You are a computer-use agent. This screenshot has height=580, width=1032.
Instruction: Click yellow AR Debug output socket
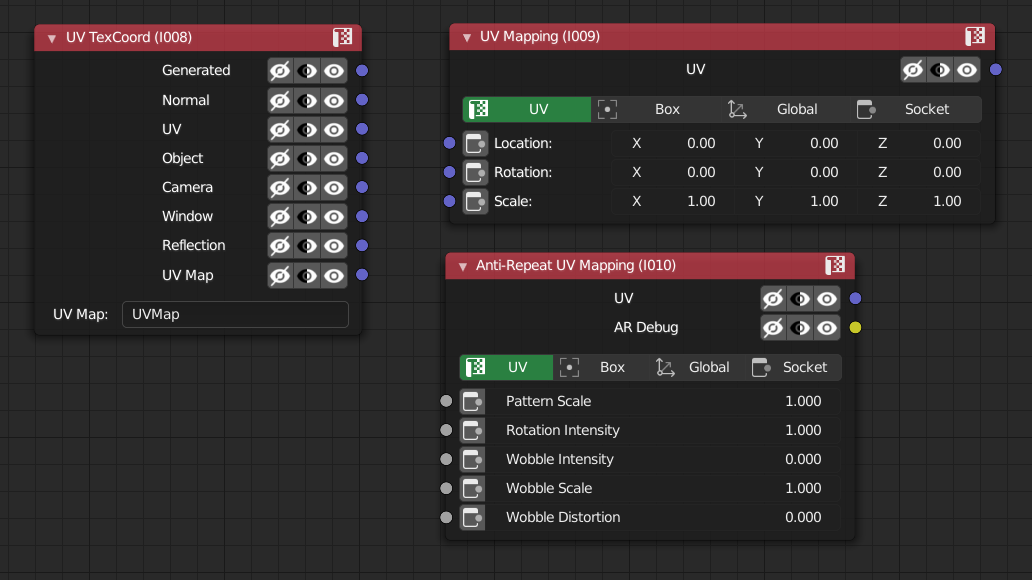click(855, 327)
